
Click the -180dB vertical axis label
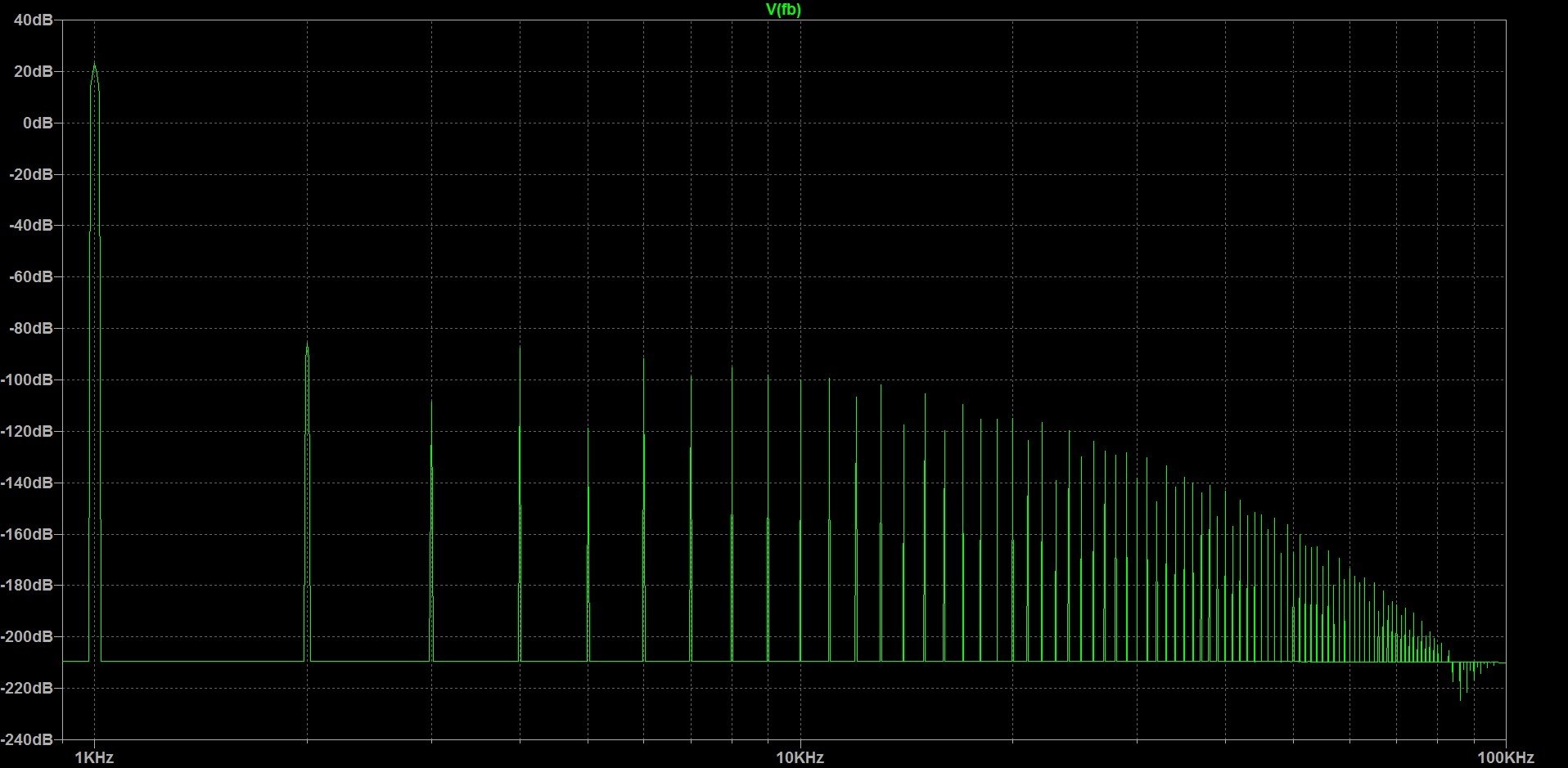click(28, 586)
